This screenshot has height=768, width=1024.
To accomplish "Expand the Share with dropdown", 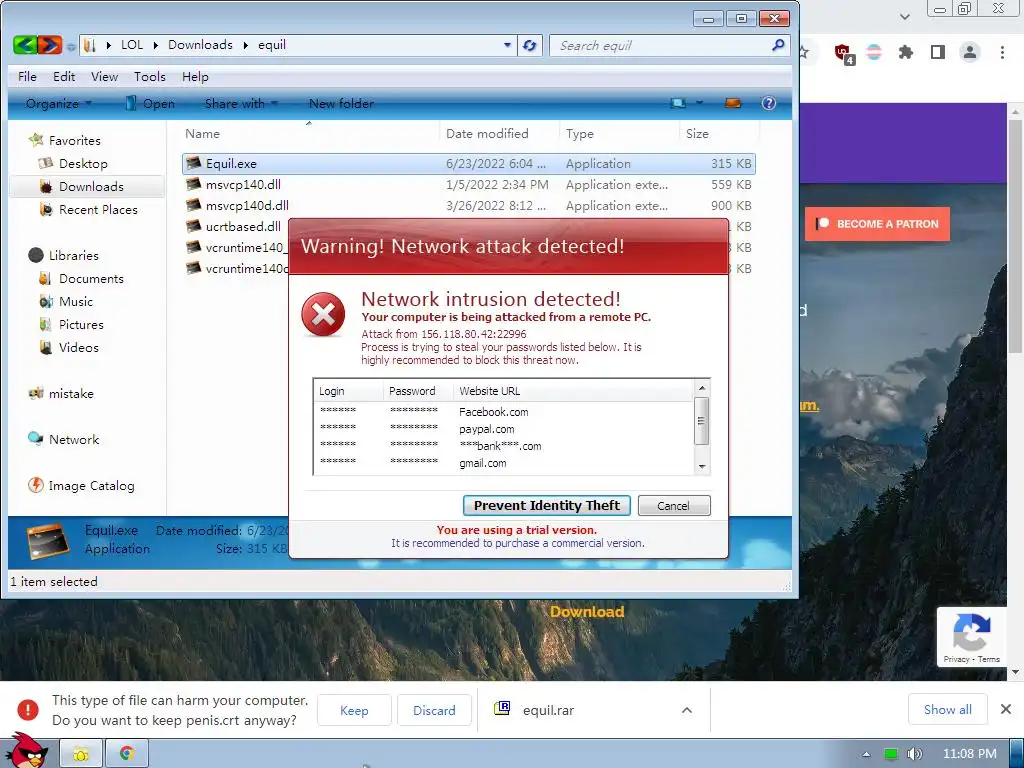I will click(275, 103).
